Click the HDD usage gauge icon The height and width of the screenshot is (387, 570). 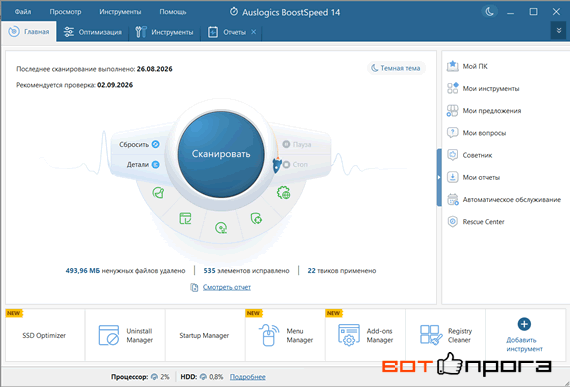pos(203,377)
